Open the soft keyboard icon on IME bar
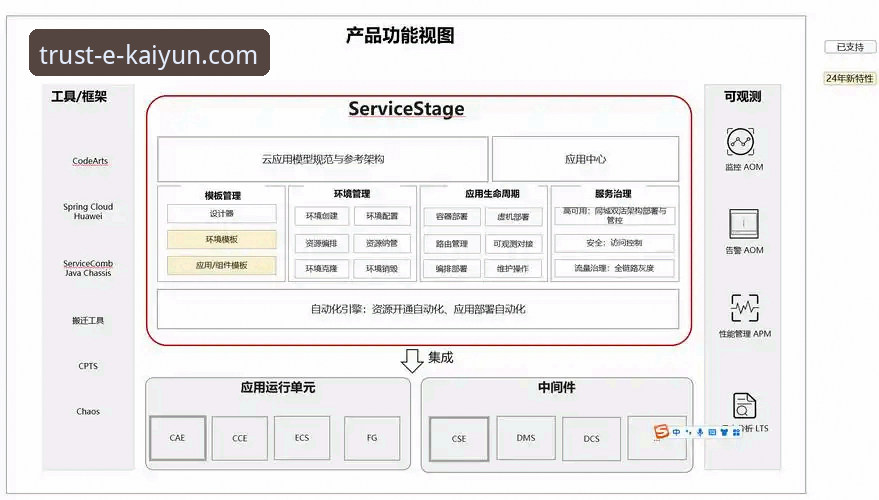The width and height of the screenshot is (879, 500). (x=712, y=432)
